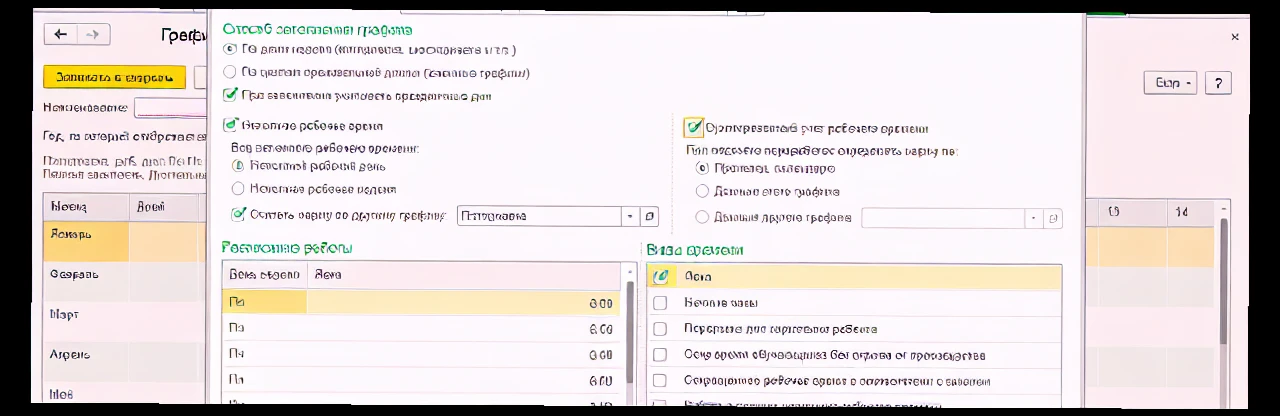Expand the Пятидневка schedule dropdown arrow
Screen dimensions: 1280x416
click(630, 216)
